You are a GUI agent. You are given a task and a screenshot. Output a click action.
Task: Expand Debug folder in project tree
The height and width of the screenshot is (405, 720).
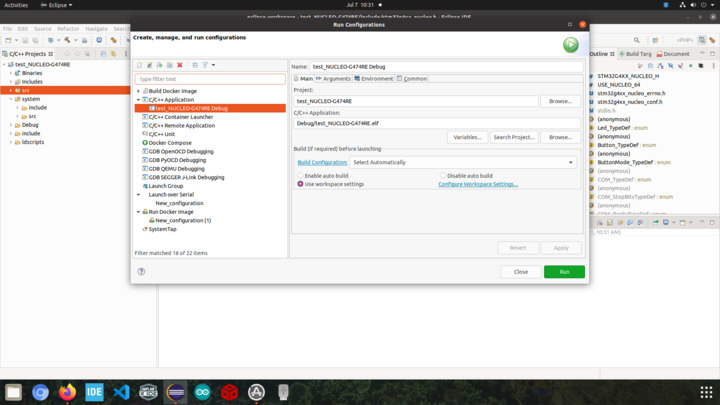pos(11,125)
